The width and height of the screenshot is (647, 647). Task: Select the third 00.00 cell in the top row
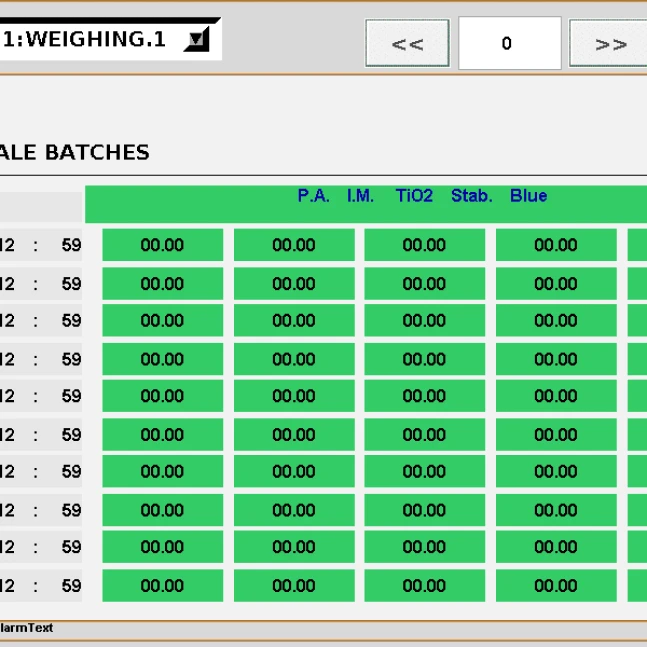click(425, 245)
